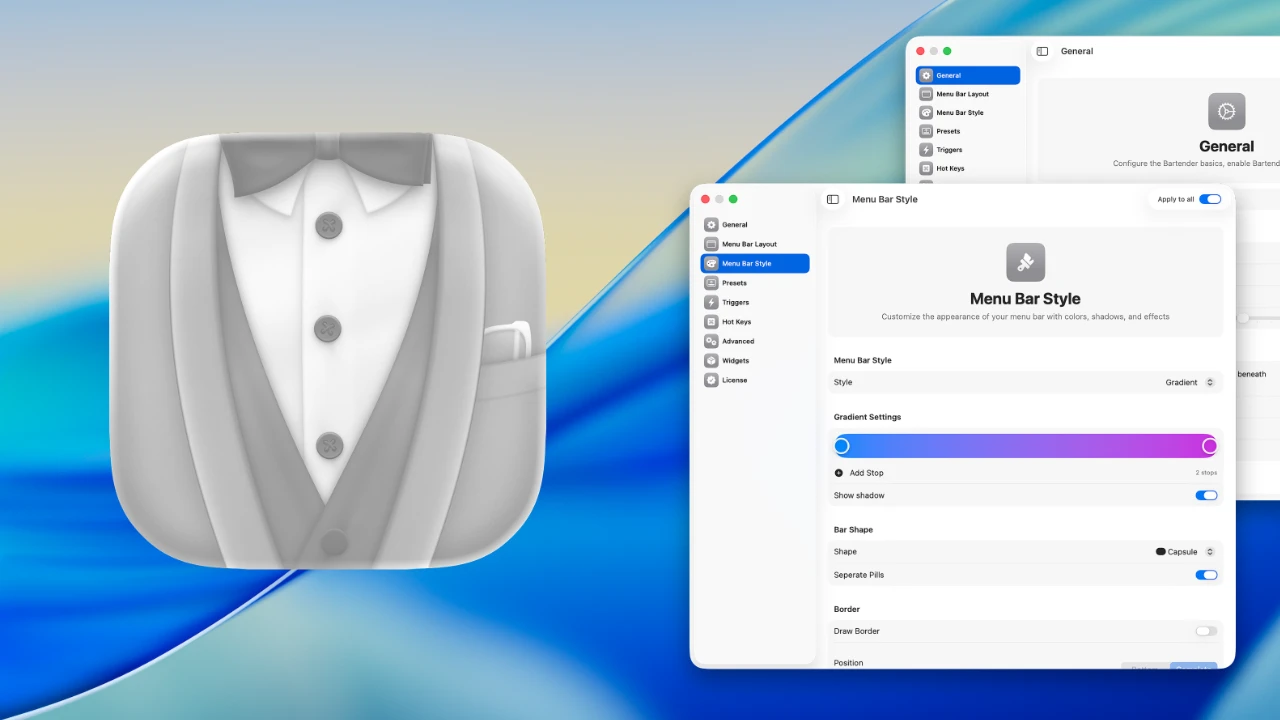Click the License checkmark icon in sidebar
Image resolution: width=1280 pixels, height=720 pixels.
click(711, 380)
